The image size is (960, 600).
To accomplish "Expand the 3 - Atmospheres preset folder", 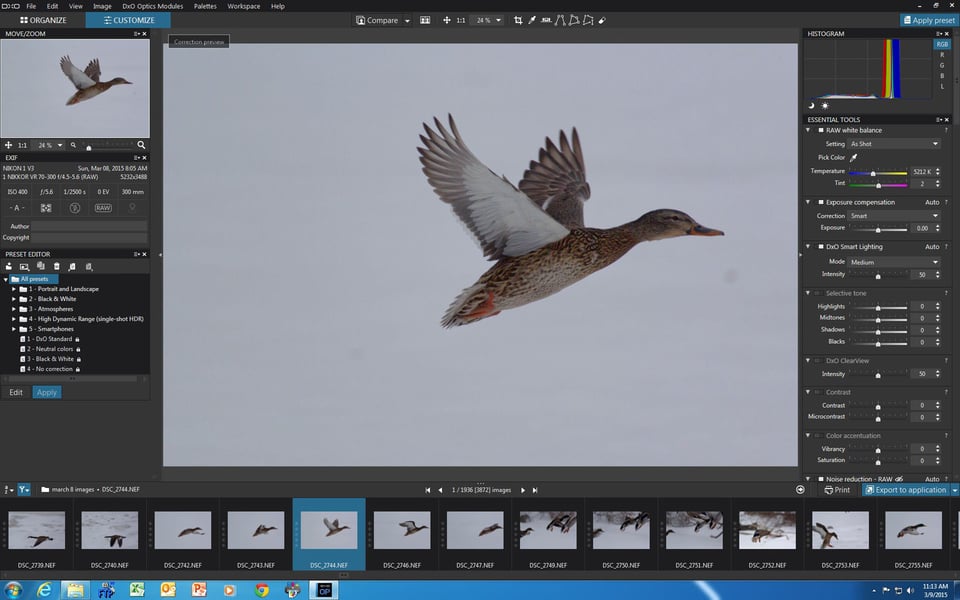I will coord(14,309).
